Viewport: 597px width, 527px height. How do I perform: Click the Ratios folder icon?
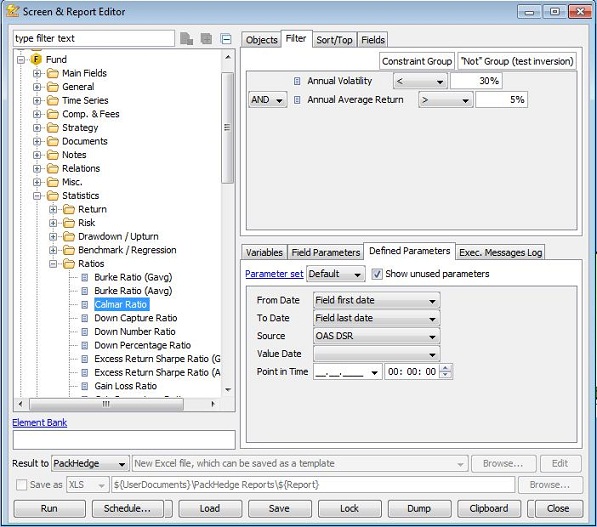(69, 264)
